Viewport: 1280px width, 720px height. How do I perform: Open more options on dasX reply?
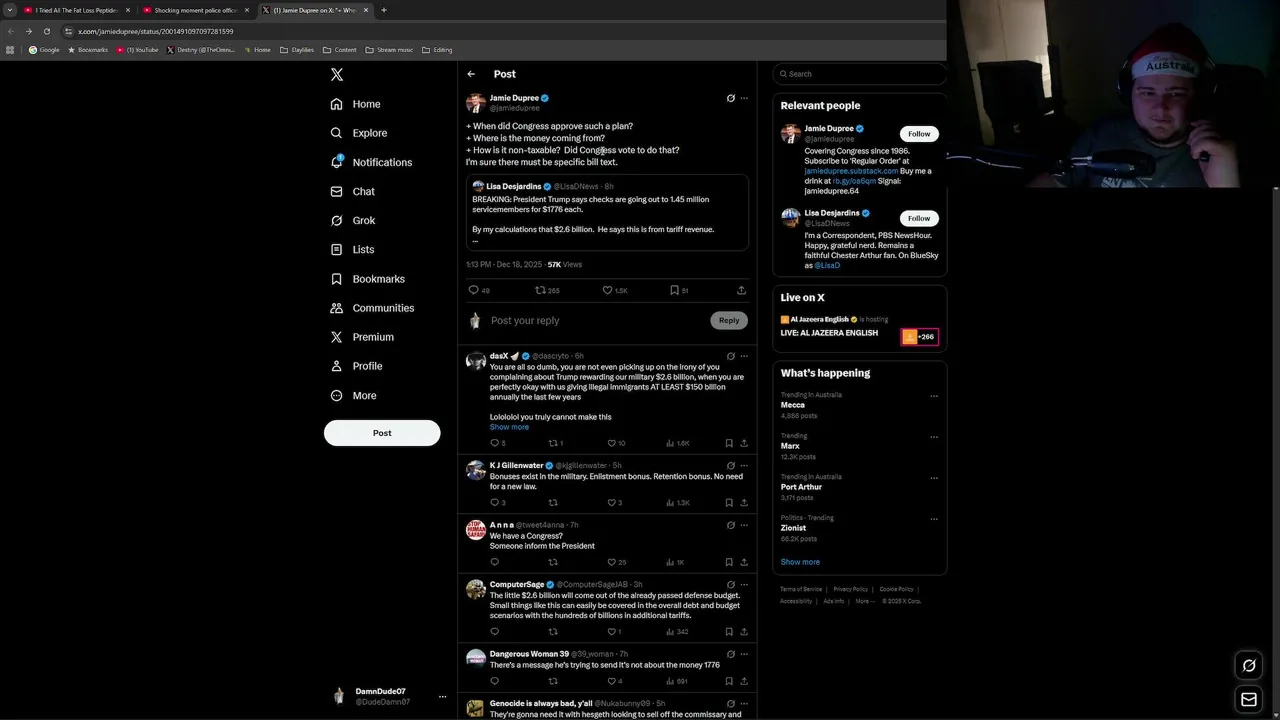[x=744, y=356]
